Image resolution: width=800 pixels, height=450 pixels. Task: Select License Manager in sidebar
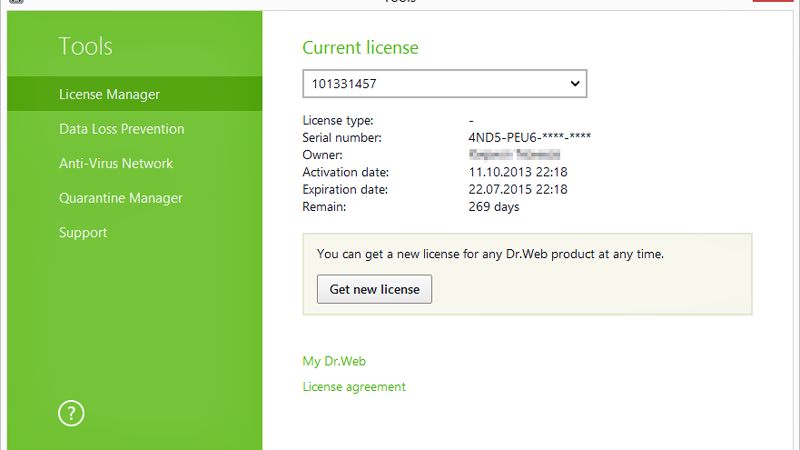click(x=135, y=94)
